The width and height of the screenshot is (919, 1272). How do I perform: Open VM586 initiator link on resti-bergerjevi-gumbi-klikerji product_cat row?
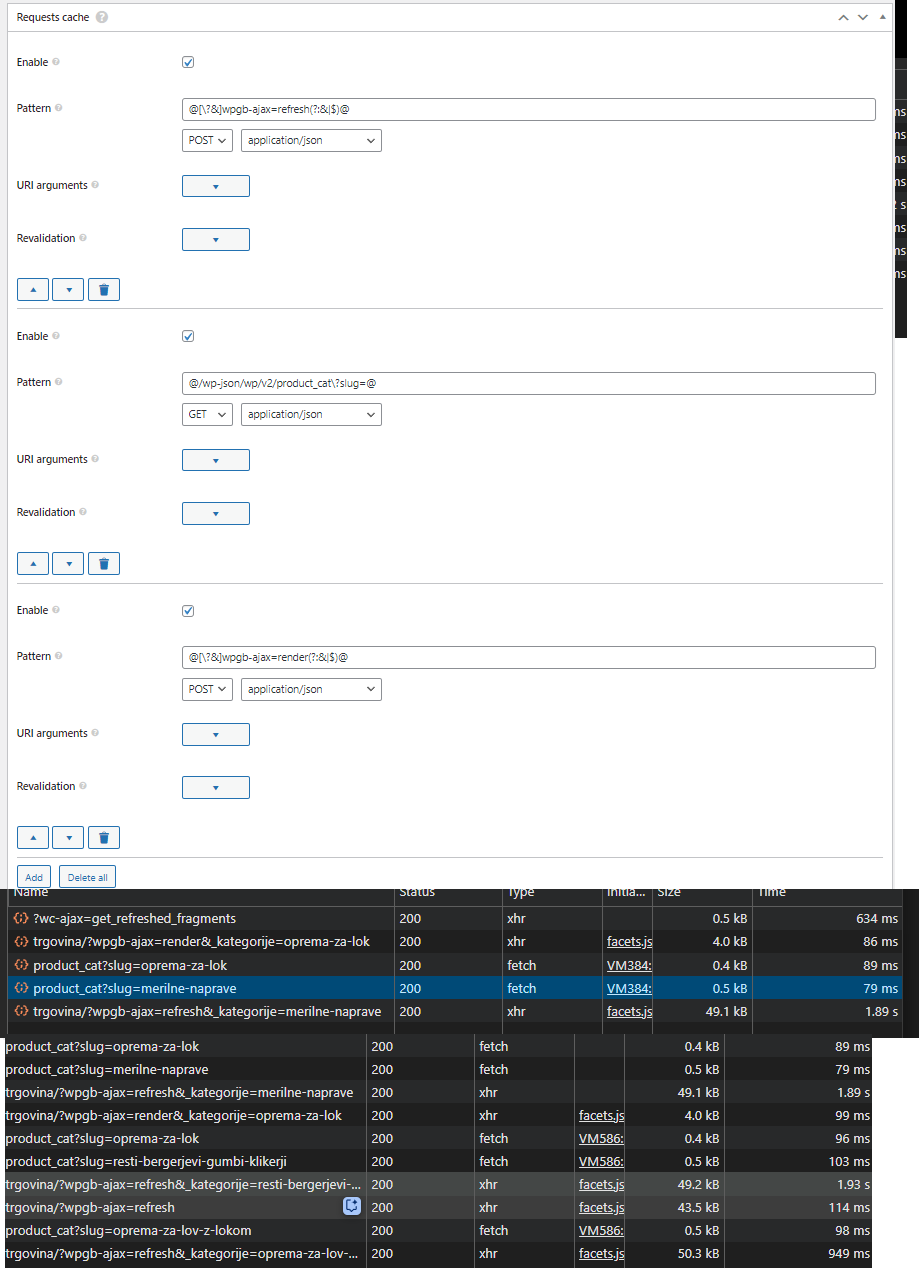(601, 1161)
